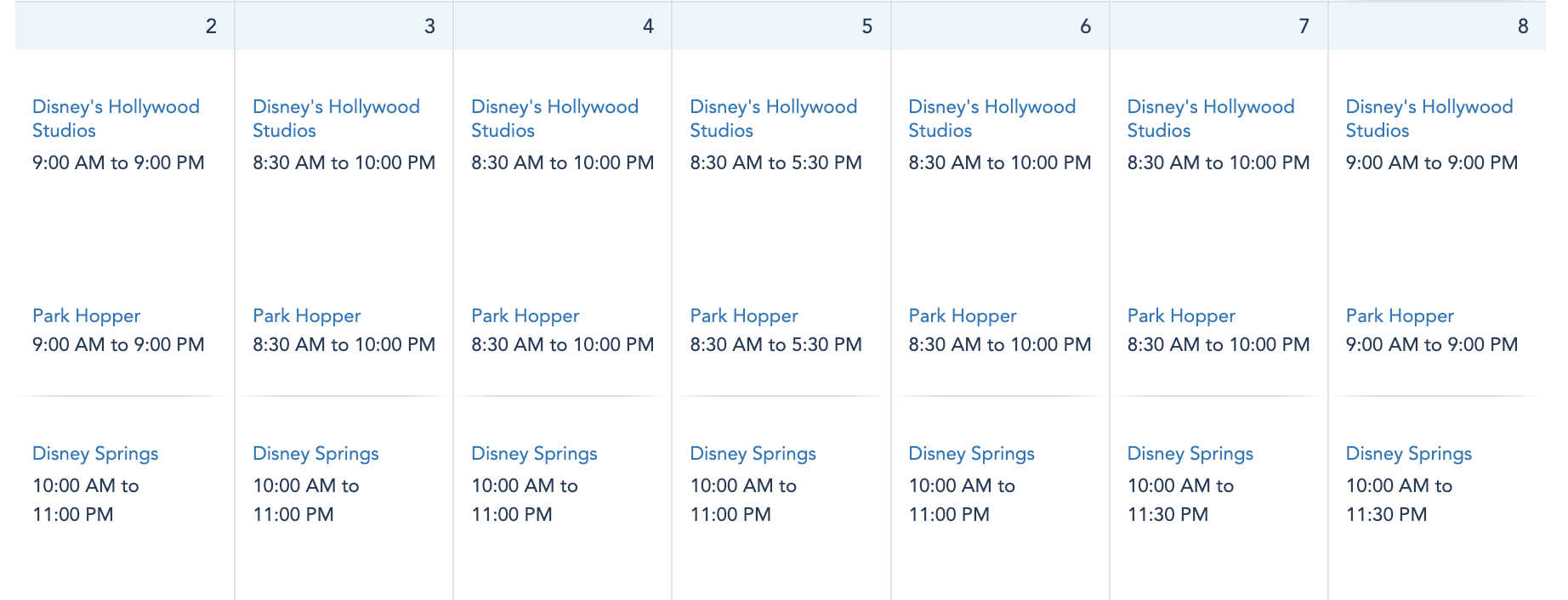Viewport: 1568px width, 600px height.
Task: Click Park Hopper link under day 6
Action: coord(962,316)
